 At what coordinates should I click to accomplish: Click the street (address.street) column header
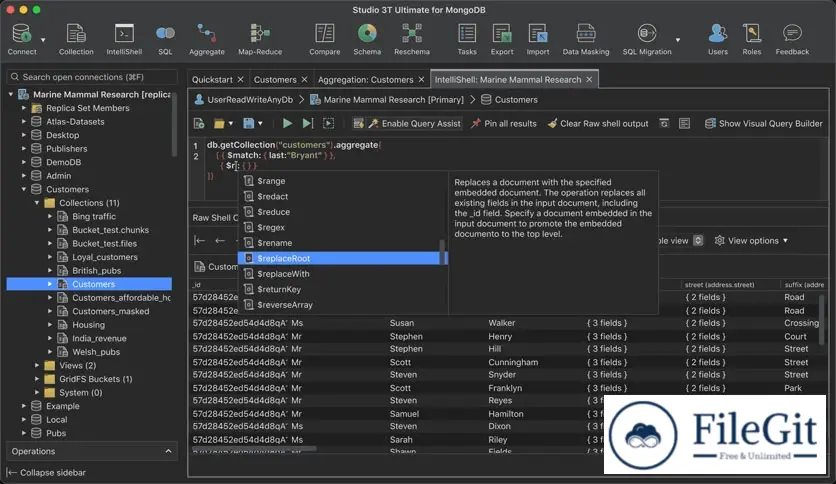tap(719, 285)
